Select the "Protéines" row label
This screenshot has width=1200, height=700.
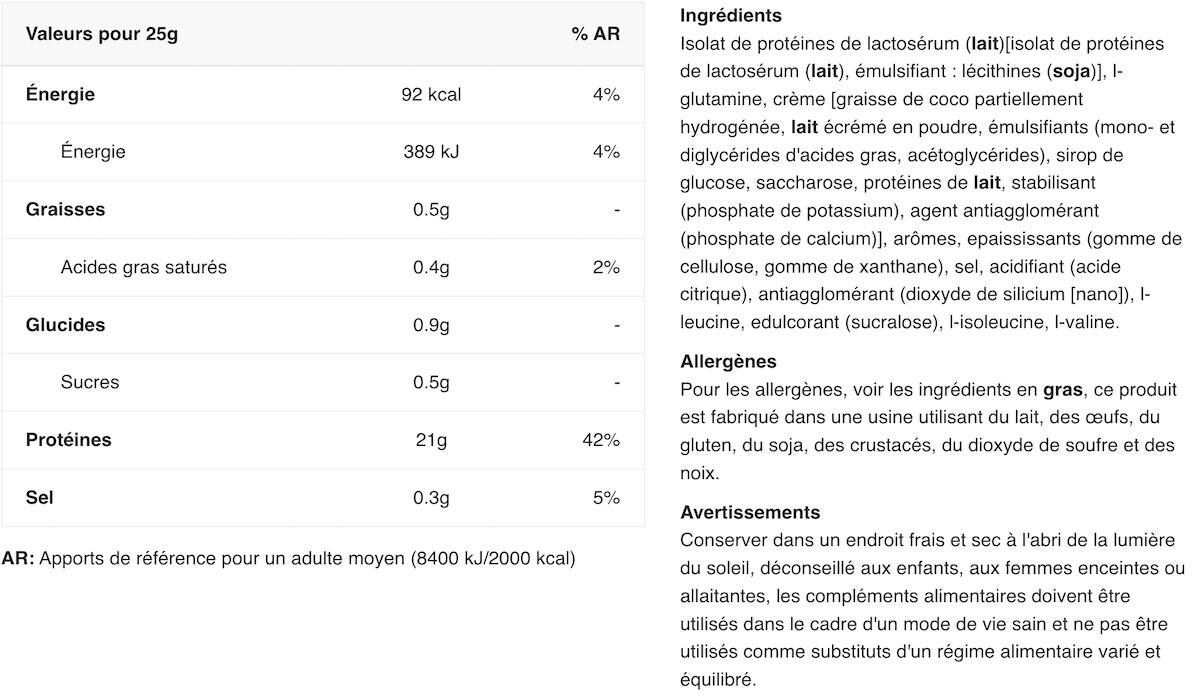pyautogui.click(x=68, y=440)
